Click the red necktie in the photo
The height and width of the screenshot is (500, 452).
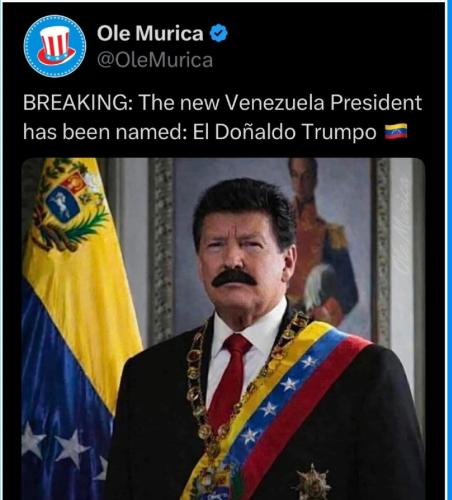pyautogui.click(x=231, y=377)
